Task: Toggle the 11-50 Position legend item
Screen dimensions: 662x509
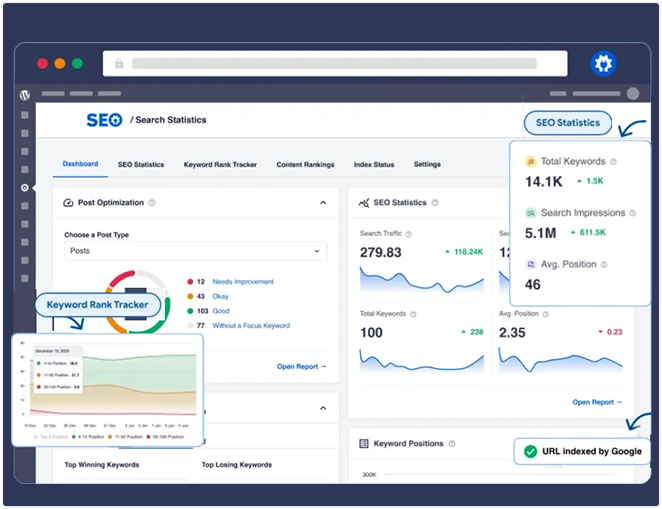Action: click(x=124, y=437)
